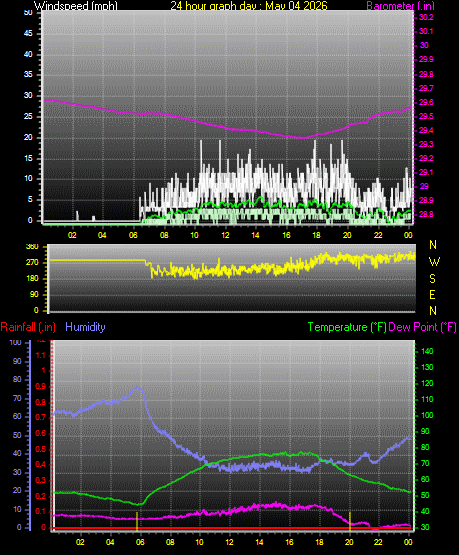The image size is (459, 555).
Task: Click the Barometer (.in) axis title
Action: pos(400,6)
